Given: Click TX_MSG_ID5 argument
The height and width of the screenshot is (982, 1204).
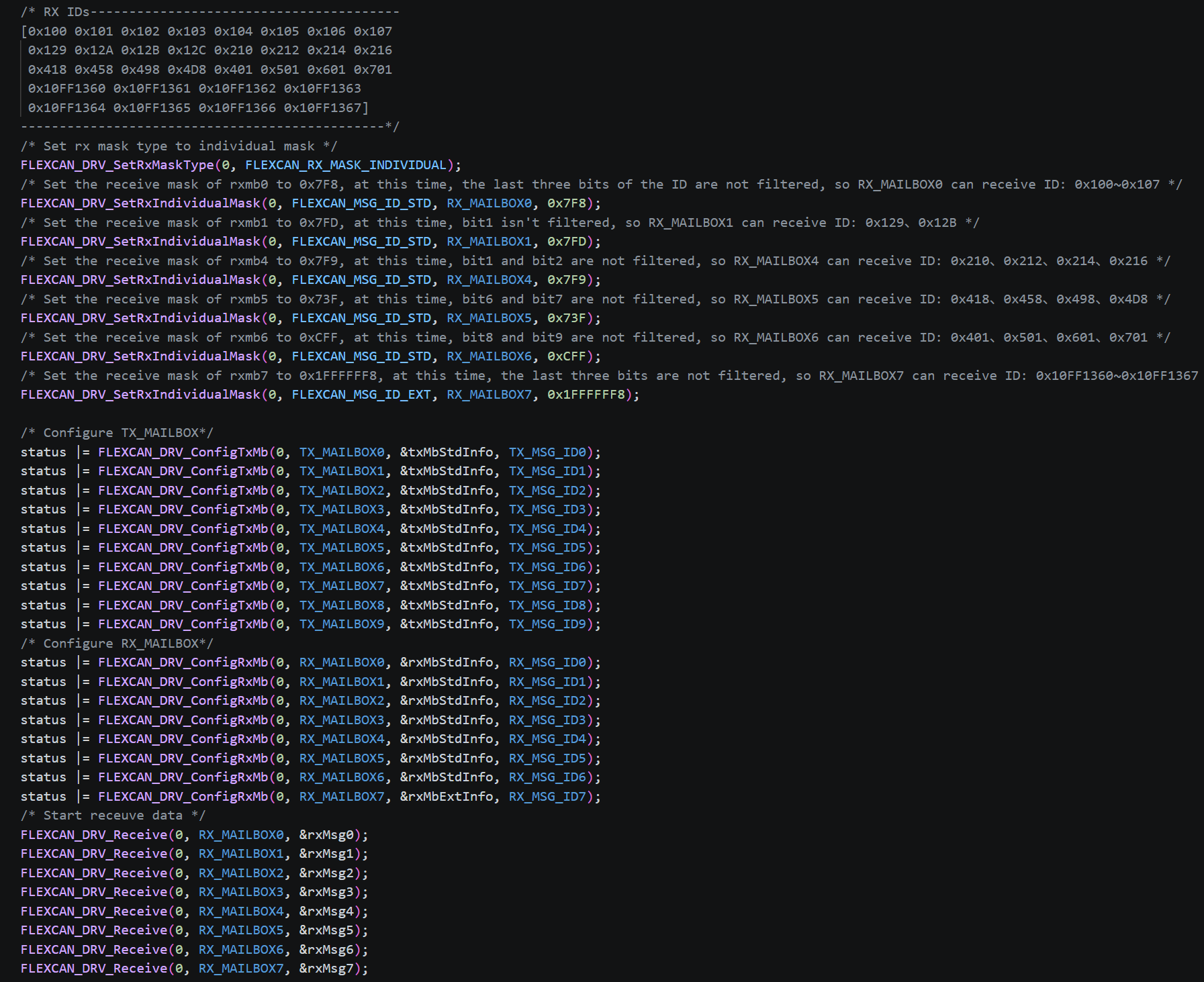Looking at the screenshot, I should point(547,548).
